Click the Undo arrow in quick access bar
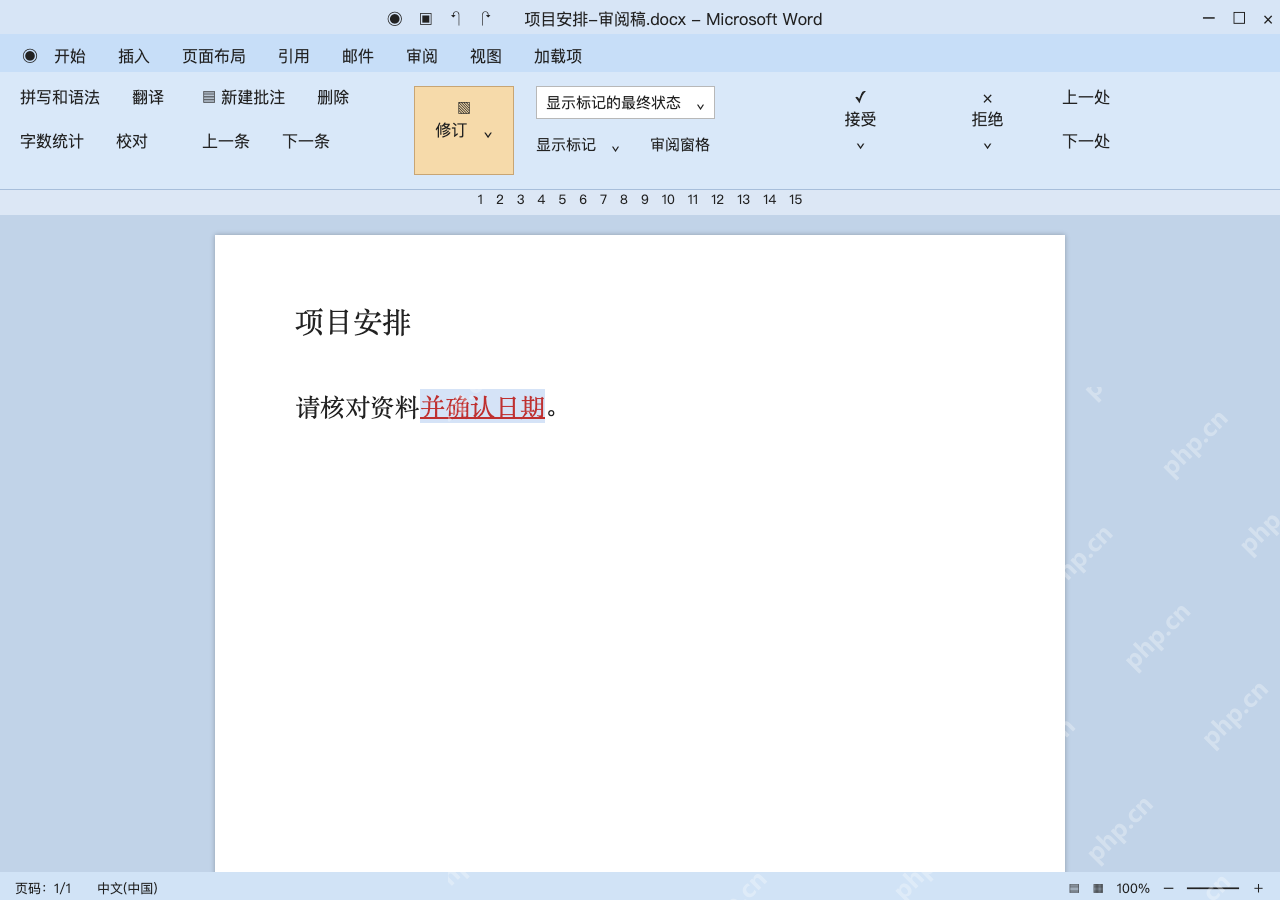 coord(455,19)
